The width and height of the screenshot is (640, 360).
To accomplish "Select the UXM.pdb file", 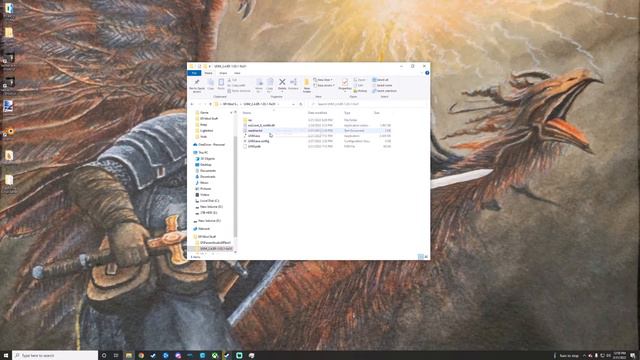I will click(254, 146).
